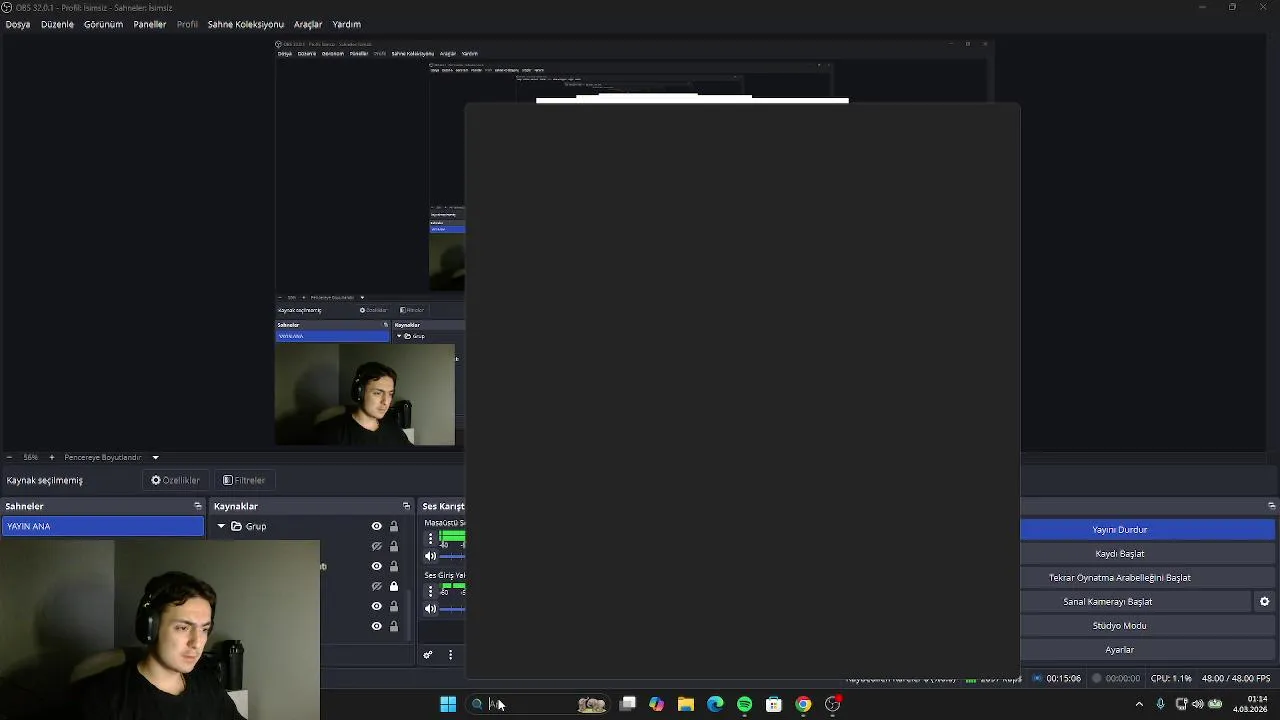Open the Sahne Koleksiyonu menu
This screenshot has width=1280, height=720.
[246, 24]
